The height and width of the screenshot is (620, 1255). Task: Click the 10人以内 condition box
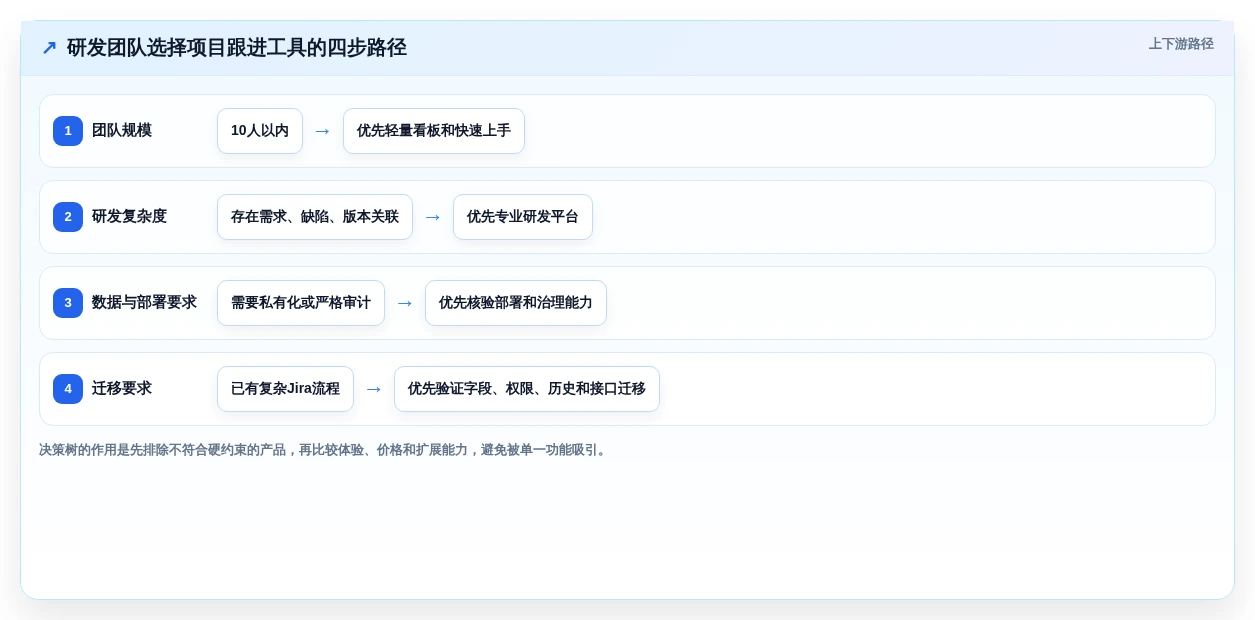click(x=260, y=131)
